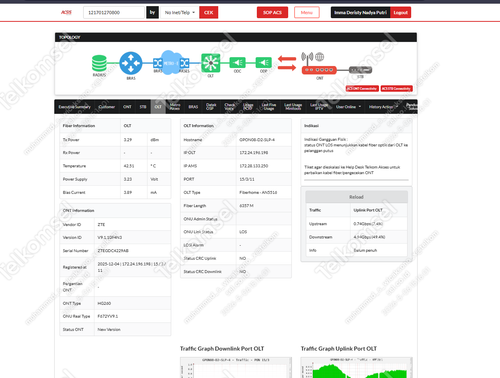The width and height of the screenshot is (500, 378).
Task: Click the ONT Serial Number value
Action: pos(113,251)
